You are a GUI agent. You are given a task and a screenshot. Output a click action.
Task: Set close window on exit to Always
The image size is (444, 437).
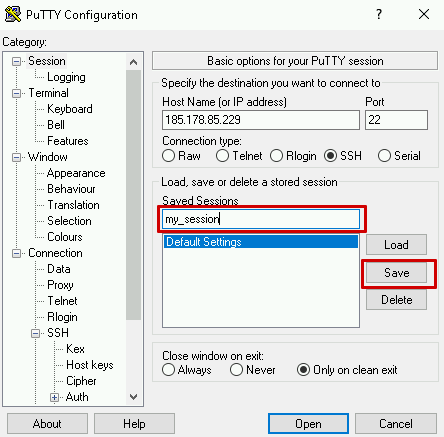coord(168,370)
